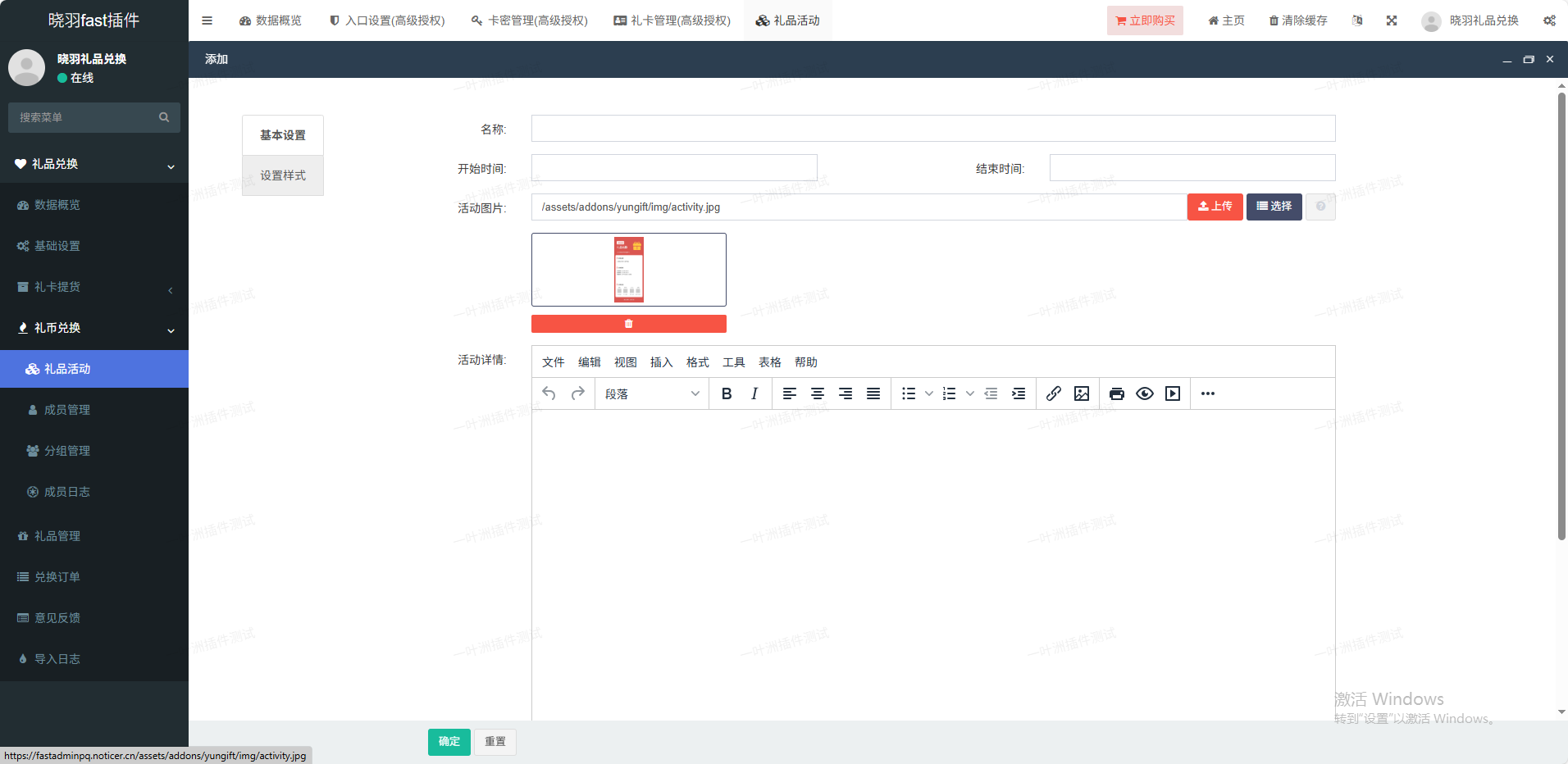Image resolution: width=1568 pixels, height=764 pixels.
Task: Click the 确定 confirm button
Action: pos(449,742)
